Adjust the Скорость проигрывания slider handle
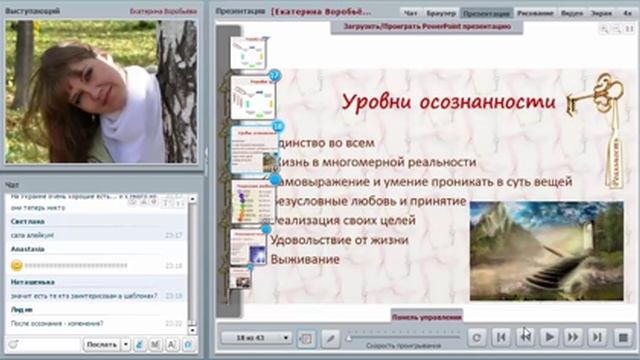Screen dimensions: 640x360 (349, 338)
